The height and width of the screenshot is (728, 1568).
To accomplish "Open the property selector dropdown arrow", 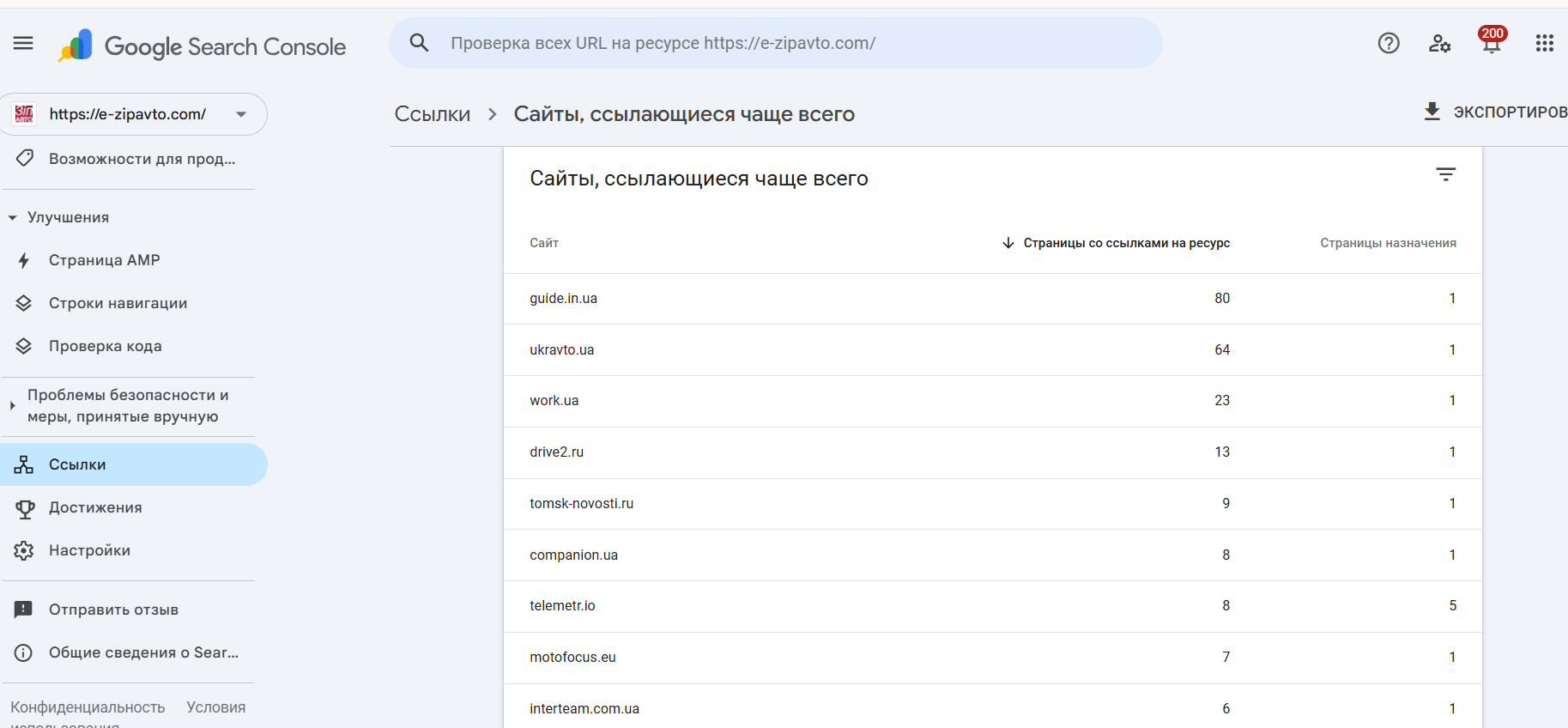I will pyautogui.click(x=241, y=114).
